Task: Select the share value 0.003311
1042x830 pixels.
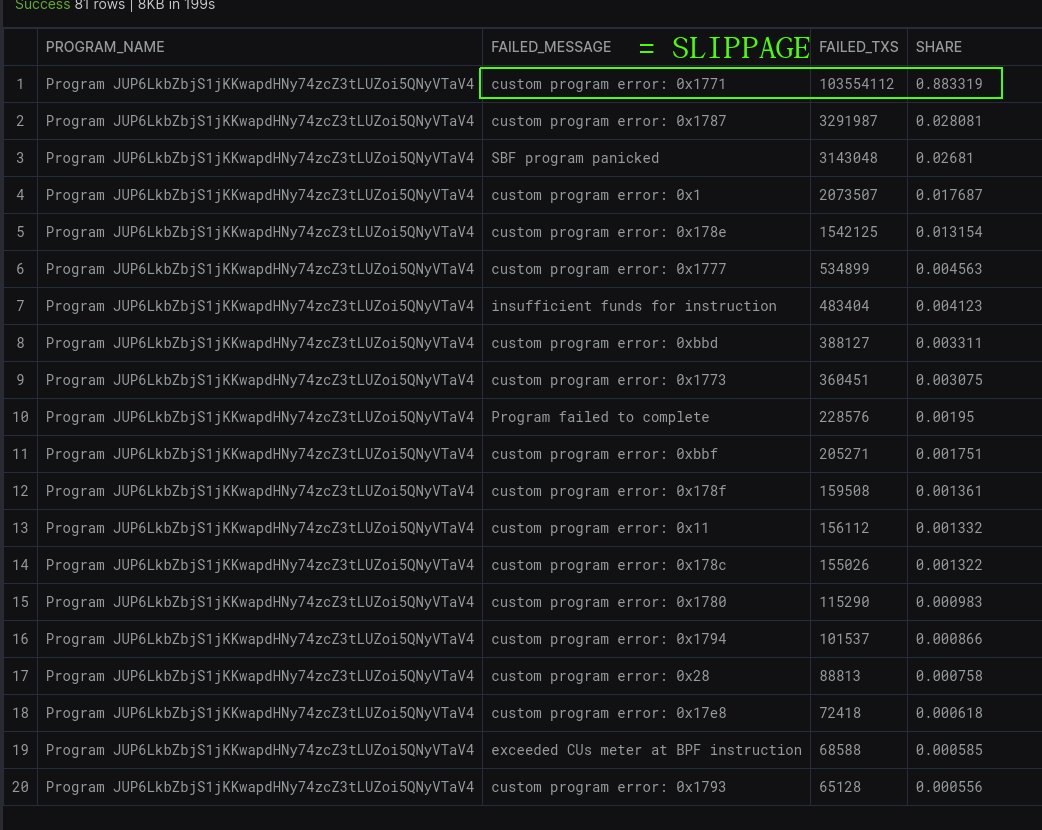Action: [949, 343]
